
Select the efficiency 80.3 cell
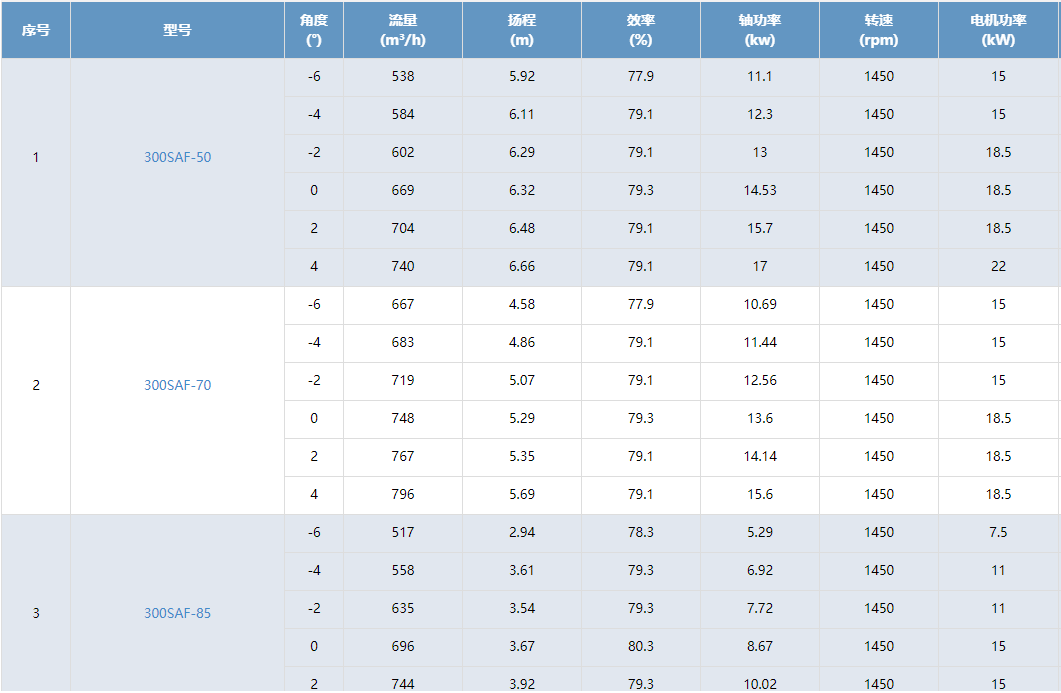coord(641,646)
